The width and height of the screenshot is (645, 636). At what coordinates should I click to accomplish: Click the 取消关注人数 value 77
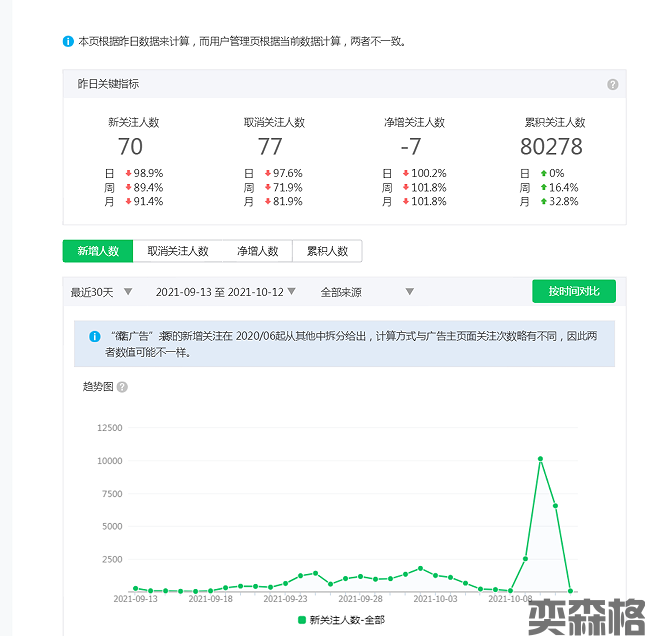coord(270,147)
